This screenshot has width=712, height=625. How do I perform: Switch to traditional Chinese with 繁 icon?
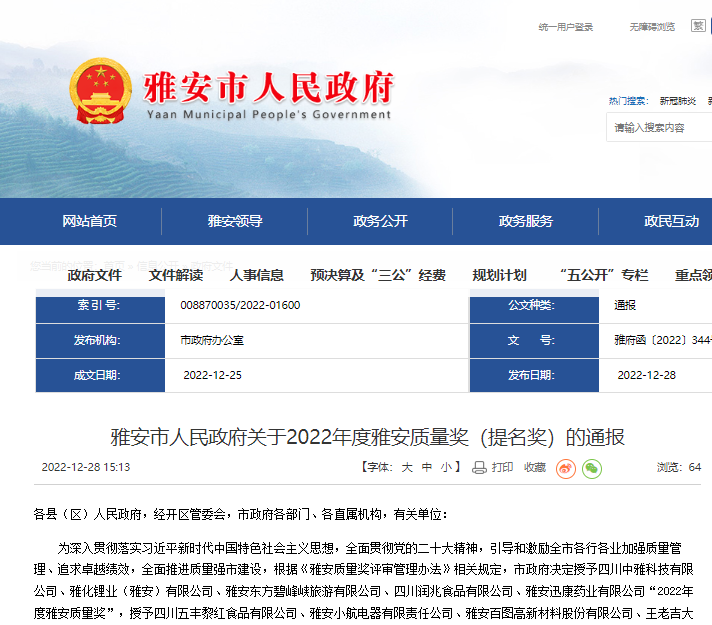(698, 26)
